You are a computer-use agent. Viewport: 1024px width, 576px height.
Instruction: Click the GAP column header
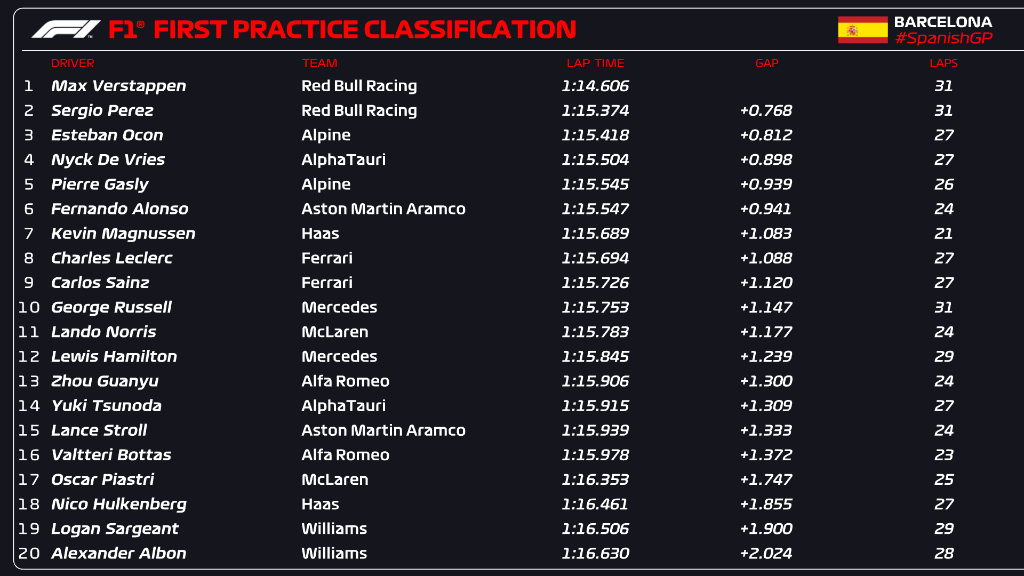(766, 63)
